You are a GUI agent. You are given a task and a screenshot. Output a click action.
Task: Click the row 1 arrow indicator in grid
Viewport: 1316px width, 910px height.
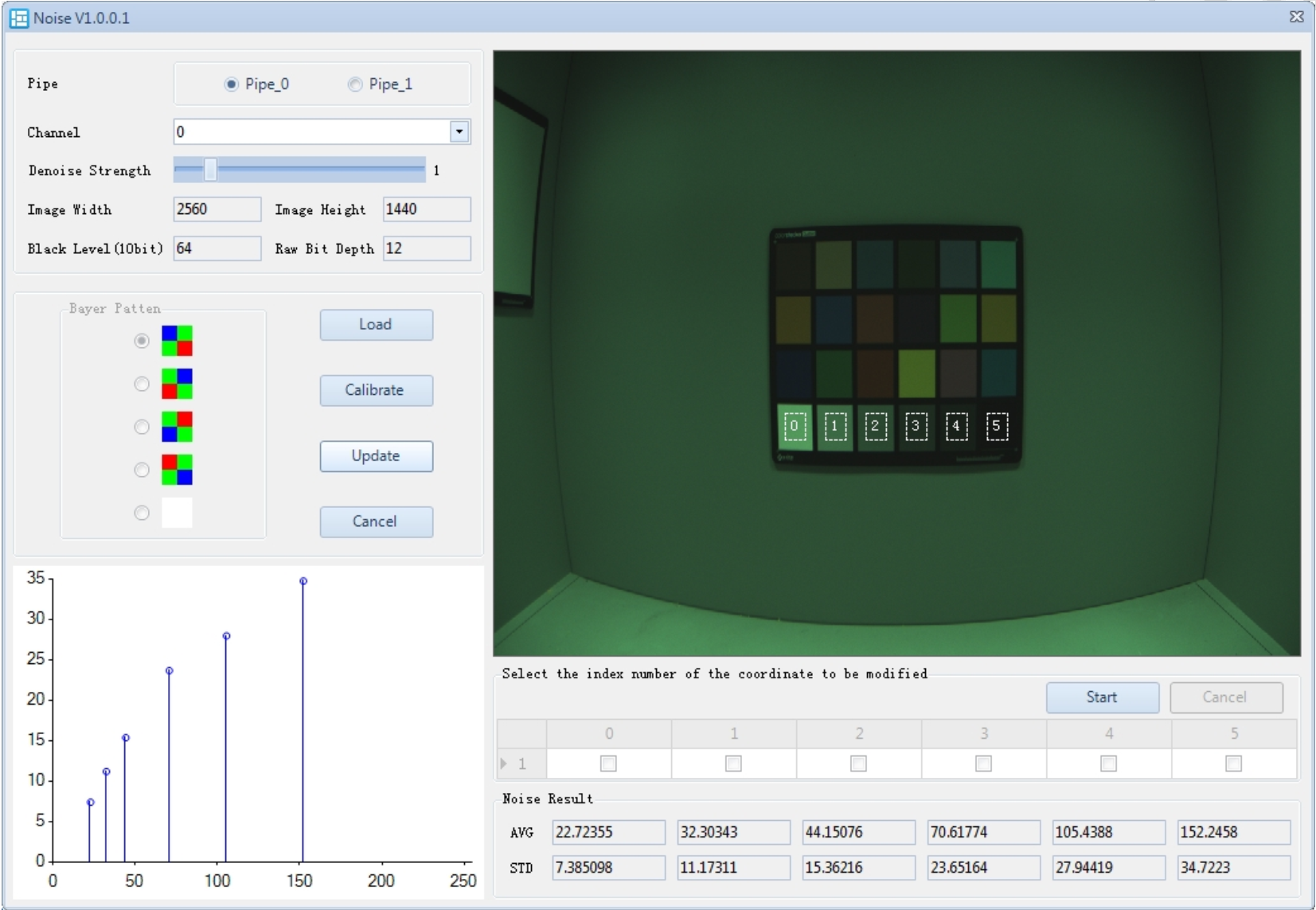point(505,764)
